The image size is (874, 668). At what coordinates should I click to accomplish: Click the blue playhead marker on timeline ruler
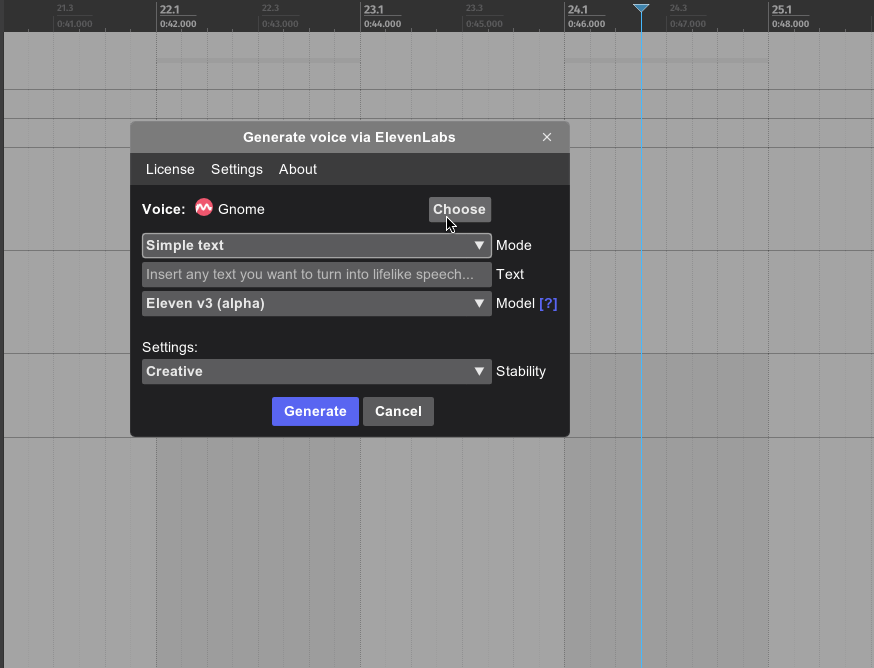click(x=641, y=8)
